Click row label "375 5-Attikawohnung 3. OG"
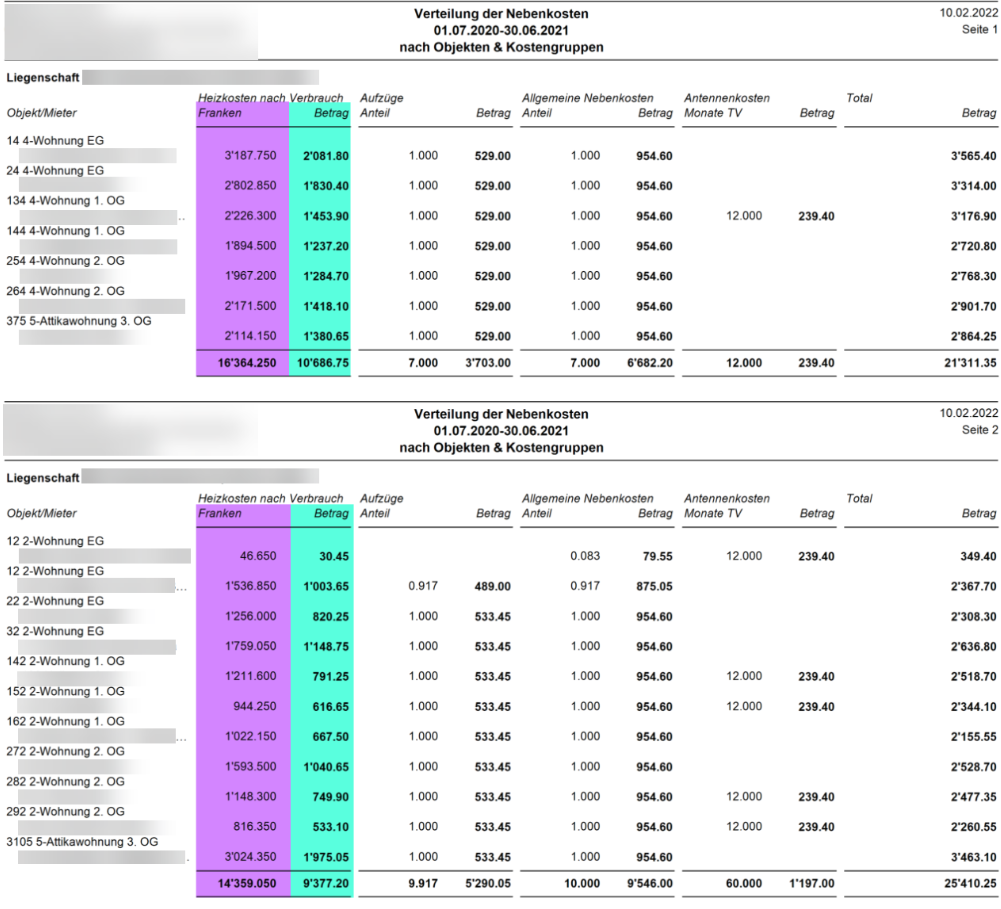Screen dimensions: 1001x909 79,320
